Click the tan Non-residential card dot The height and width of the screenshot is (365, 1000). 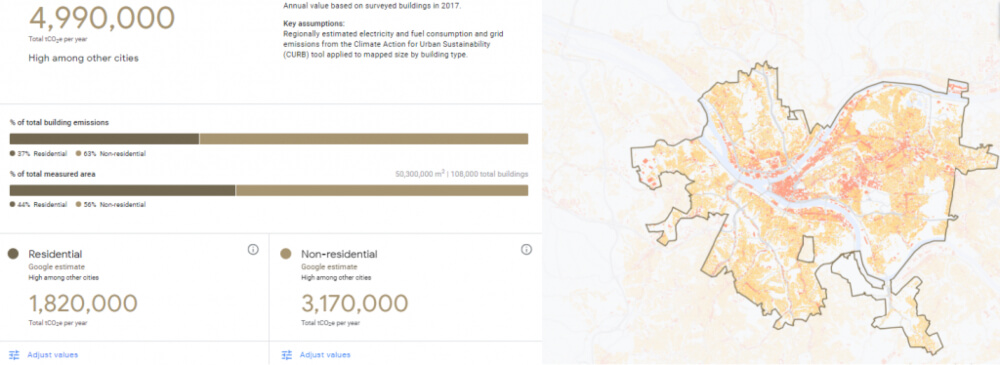click(286, 254)
